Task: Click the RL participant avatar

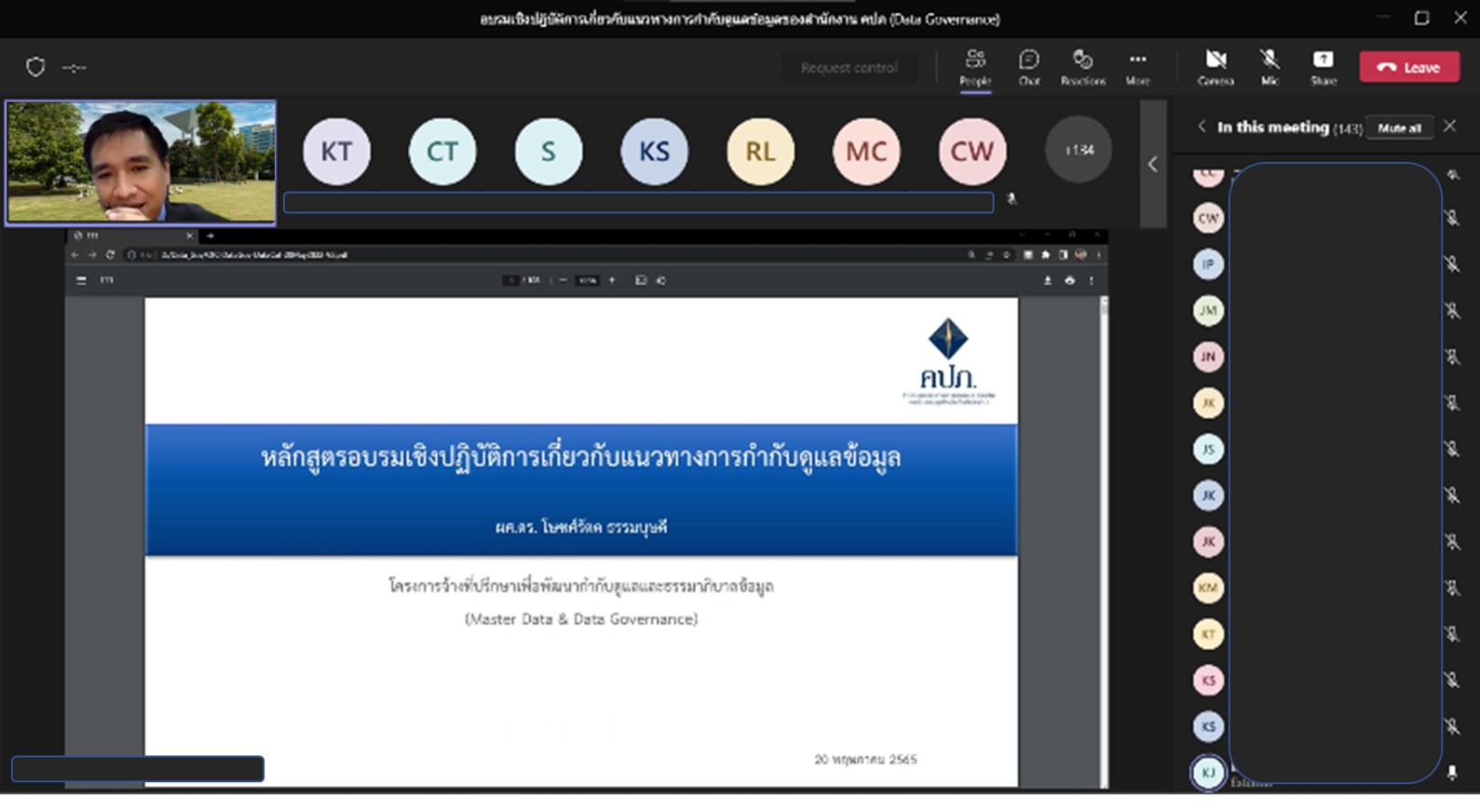Action: pos(760,151)
